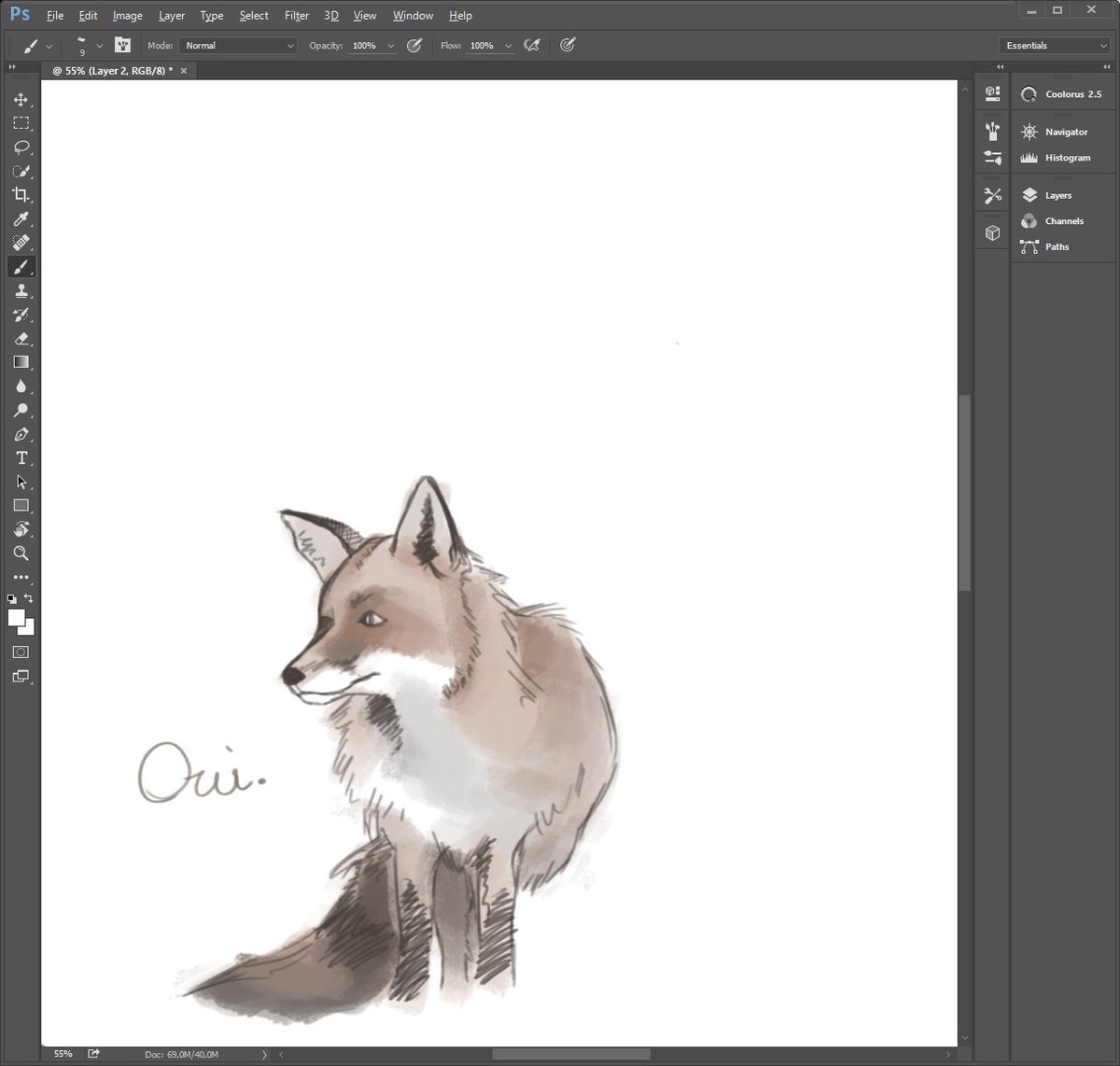This screenshot has height=1066, width=1120.
Task: Click the horizontal scrollbar thumb
Action: coord(571,1054)
